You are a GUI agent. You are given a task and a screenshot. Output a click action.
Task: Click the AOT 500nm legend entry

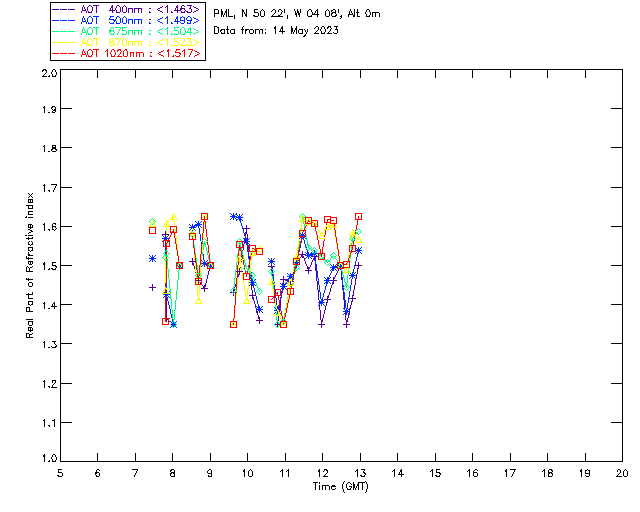[127, 20]
